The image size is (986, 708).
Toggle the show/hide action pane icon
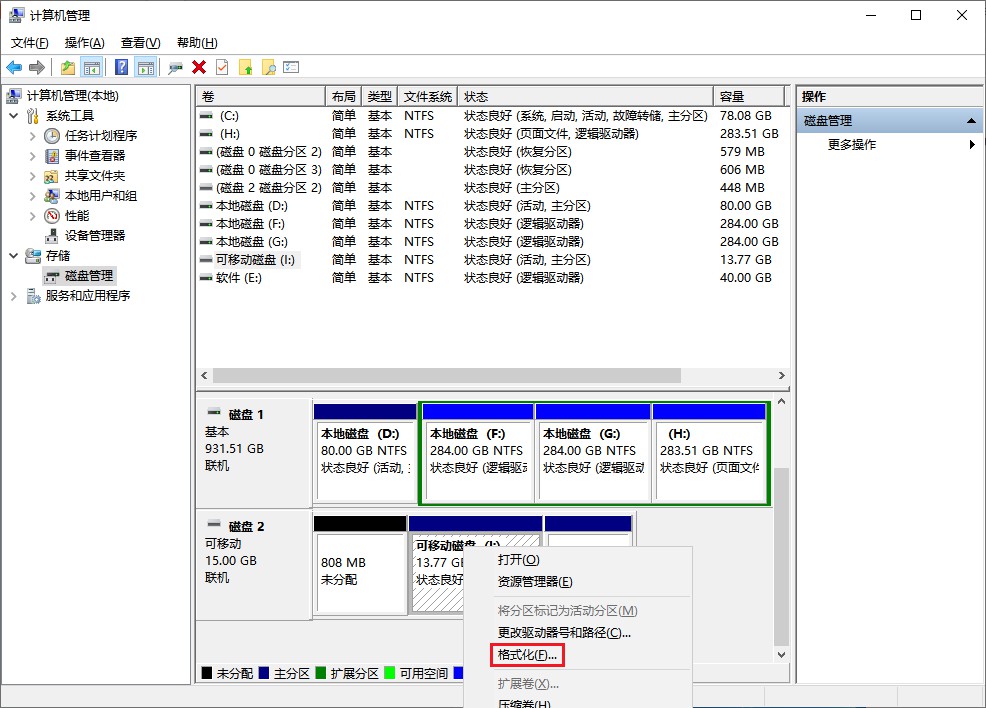(145, 67)
